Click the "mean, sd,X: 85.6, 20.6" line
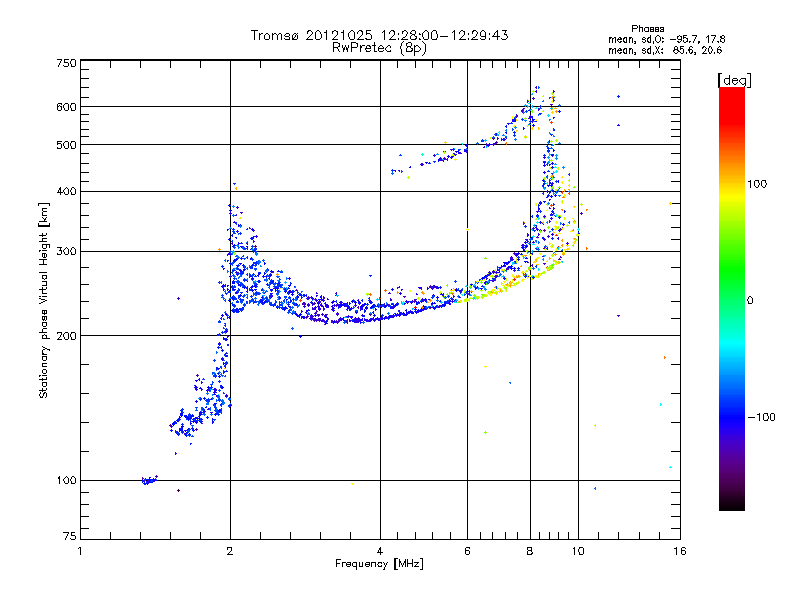The height and width of the screenshot is (600, 800). (x=665, y=50)
